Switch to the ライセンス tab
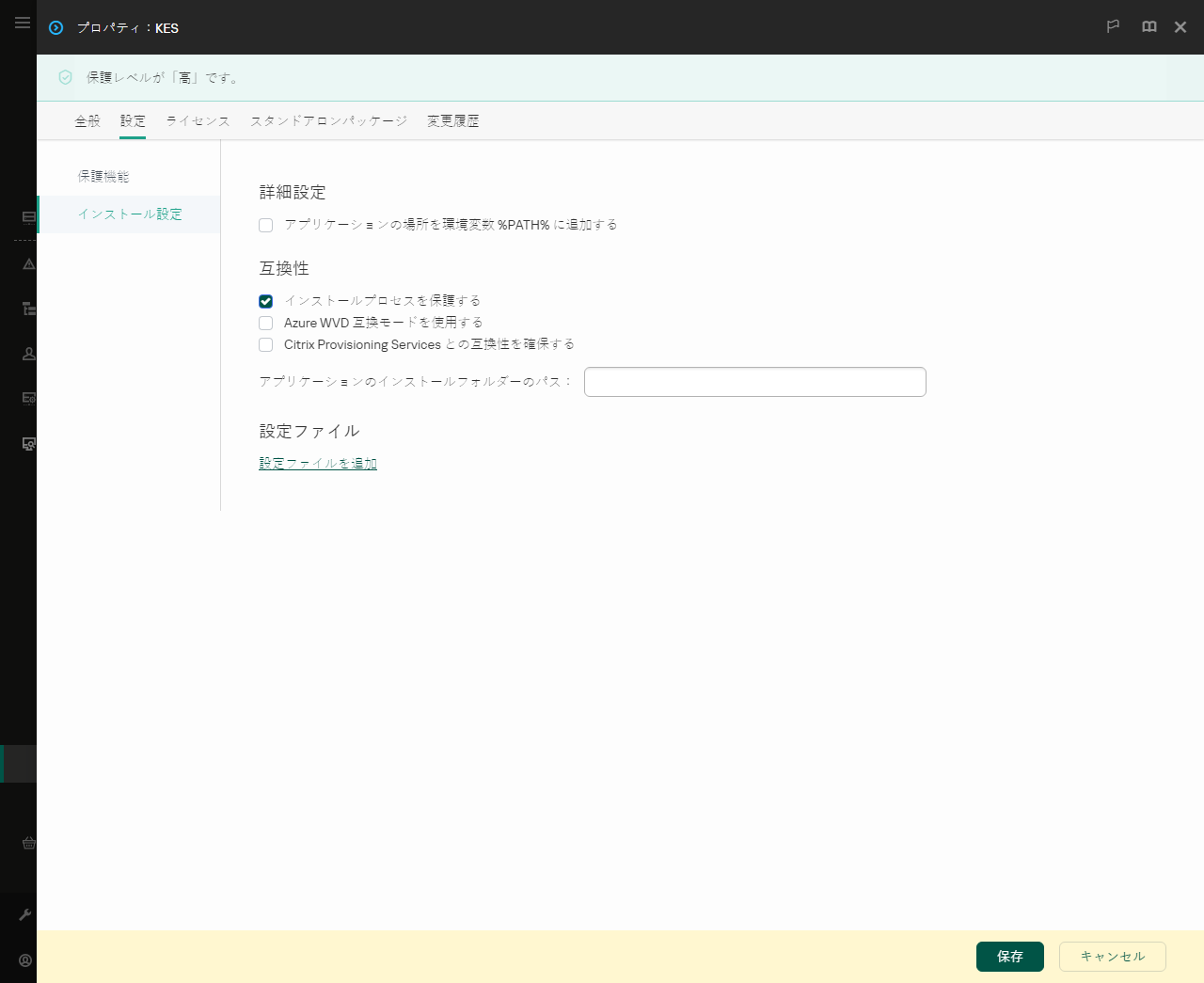Image resolution: width=1204 pixels, height=983 pixels. 197,120
